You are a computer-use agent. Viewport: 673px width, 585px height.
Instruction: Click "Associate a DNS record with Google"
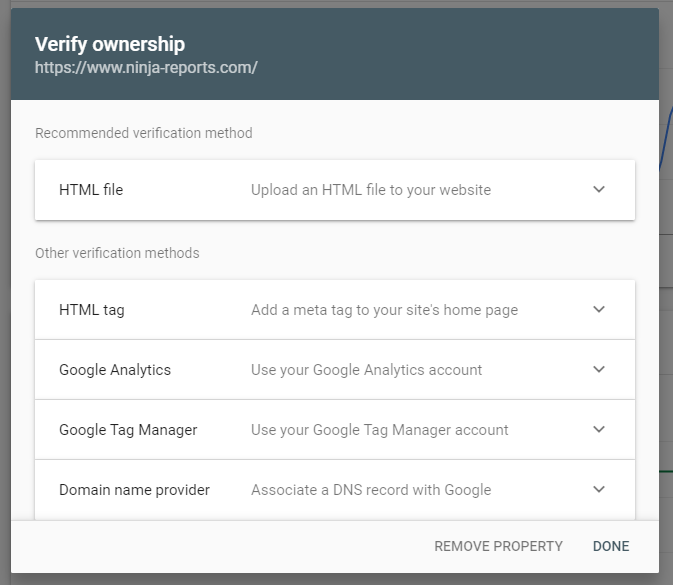(371, 490)
